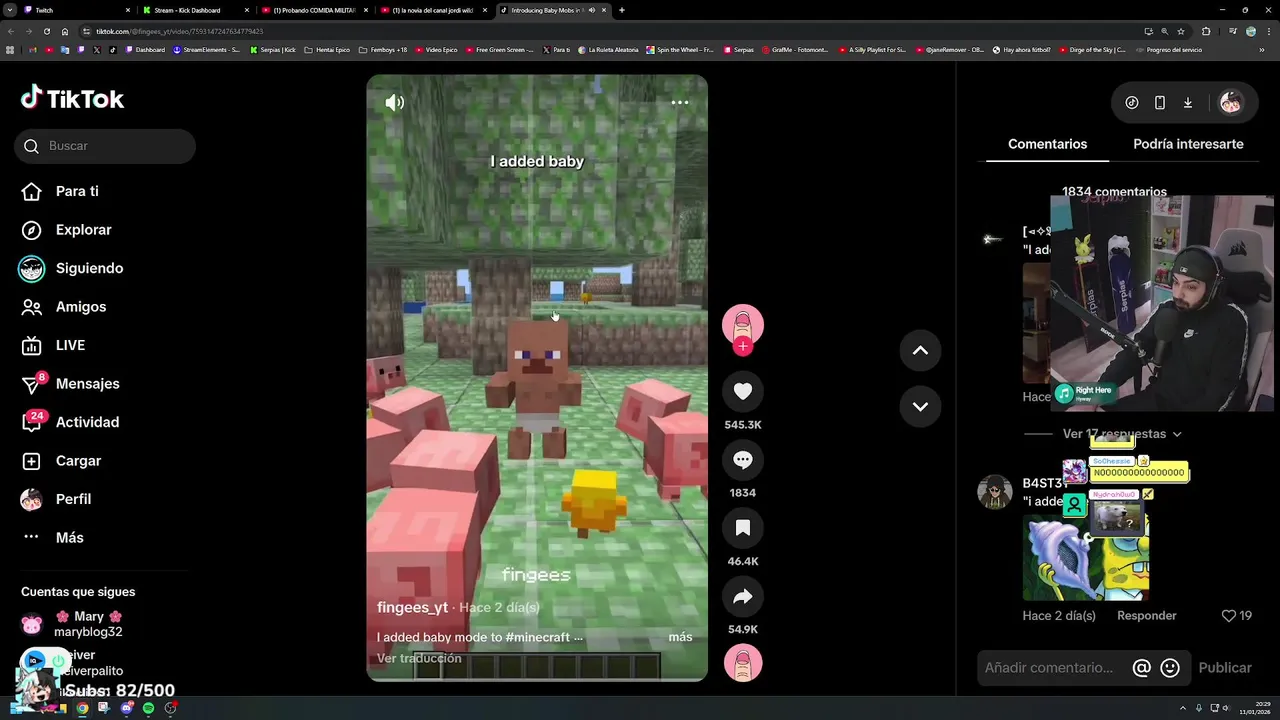Go to next video with down chevron
The height and width of the screenshot is (720, 1280).
(920, 406)
